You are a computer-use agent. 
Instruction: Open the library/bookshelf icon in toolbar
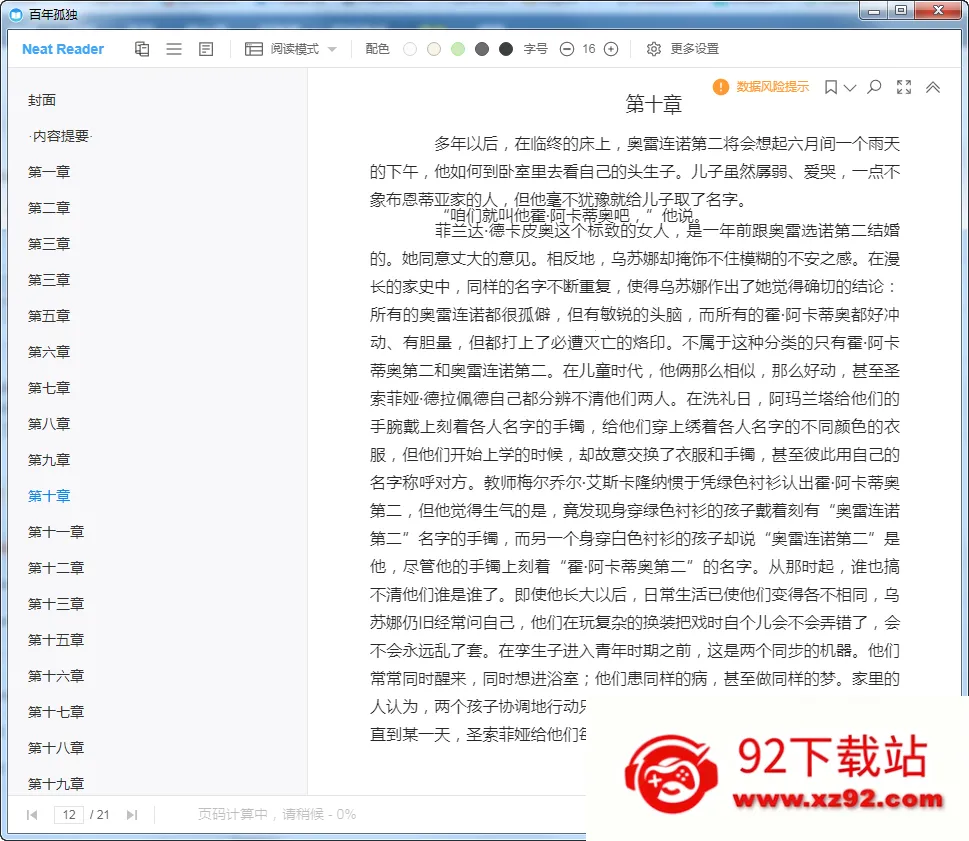(x=142, y=49)
